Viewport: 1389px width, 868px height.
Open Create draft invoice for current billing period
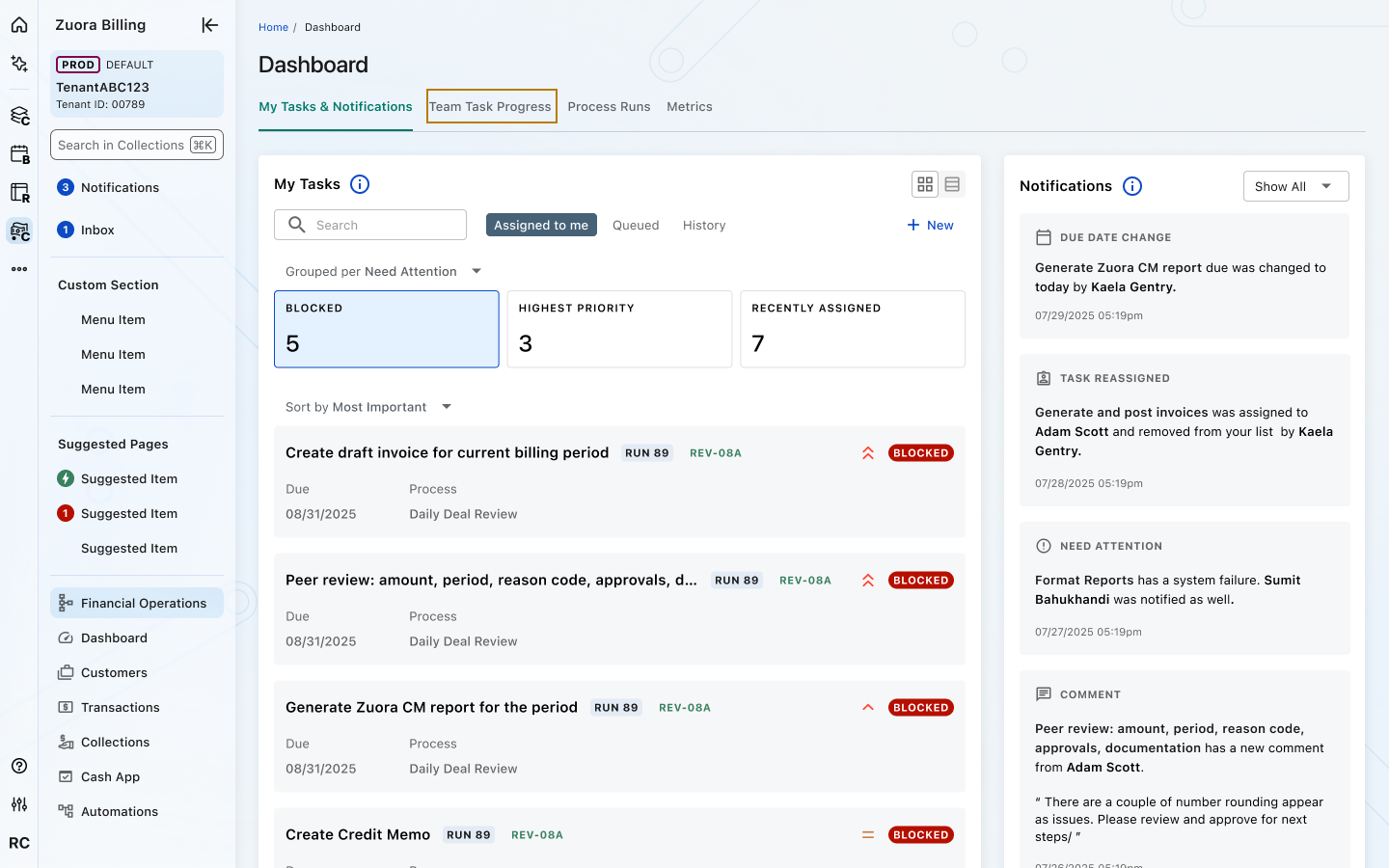[447, 453]
